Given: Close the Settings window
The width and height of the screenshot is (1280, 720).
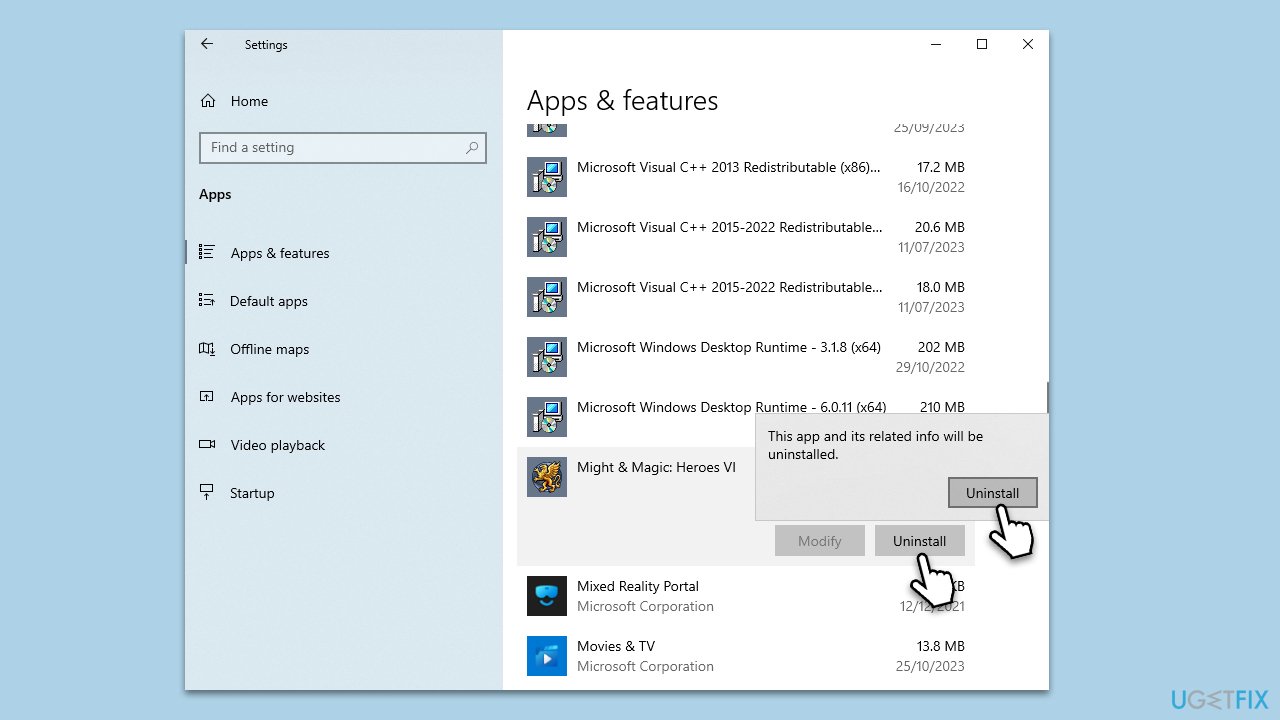Looking at the screenshot, I should pyautogui.click(x=1027, y=44).
